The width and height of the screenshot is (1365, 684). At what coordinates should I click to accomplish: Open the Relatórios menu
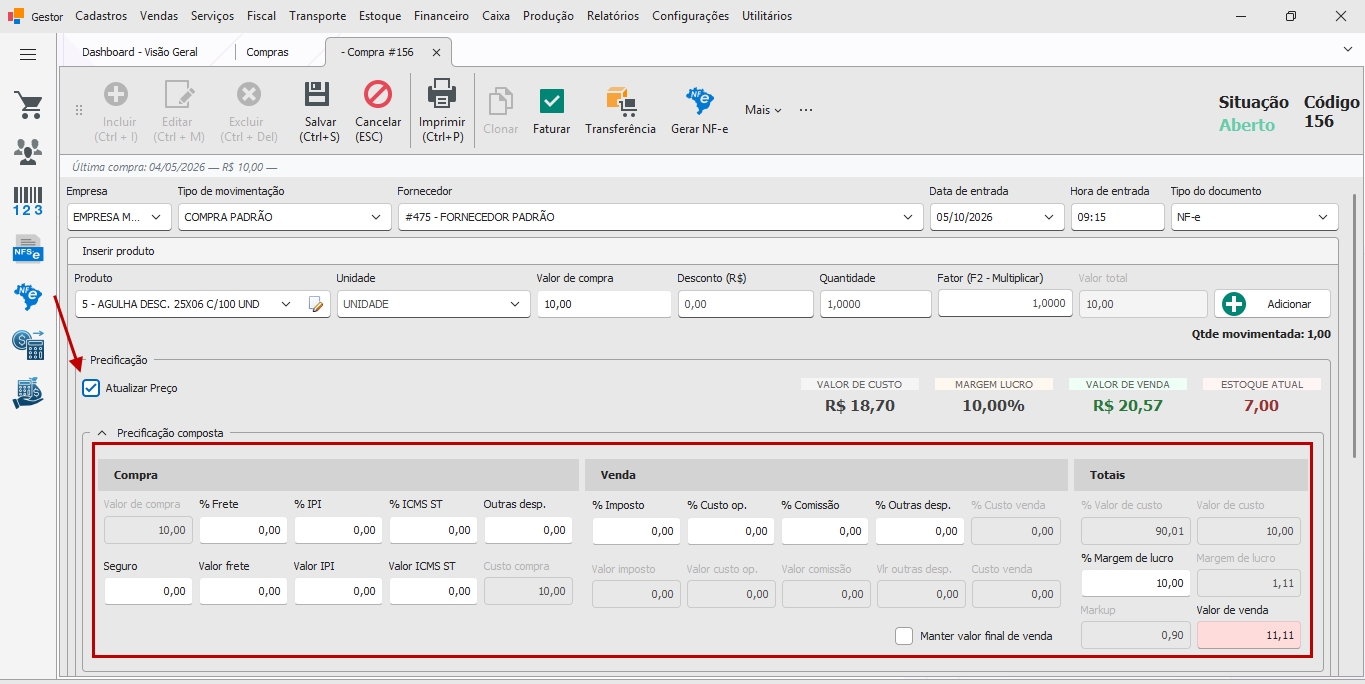coord(613,16)
